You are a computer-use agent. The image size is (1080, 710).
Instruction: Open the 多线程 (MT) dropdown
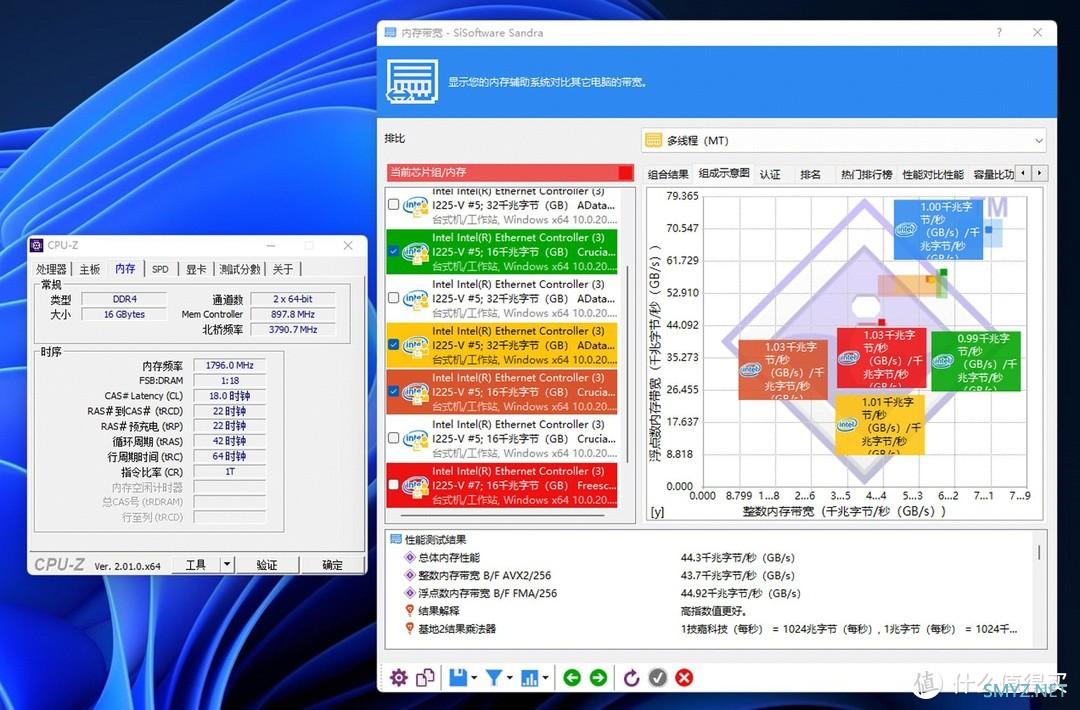844,141
